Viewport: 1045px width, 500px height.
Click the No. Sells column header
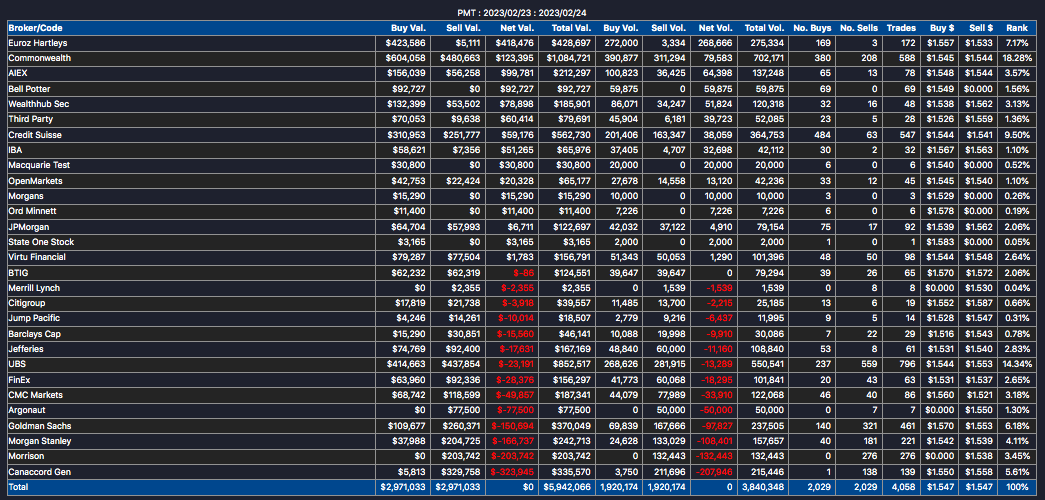pos(859,28)
